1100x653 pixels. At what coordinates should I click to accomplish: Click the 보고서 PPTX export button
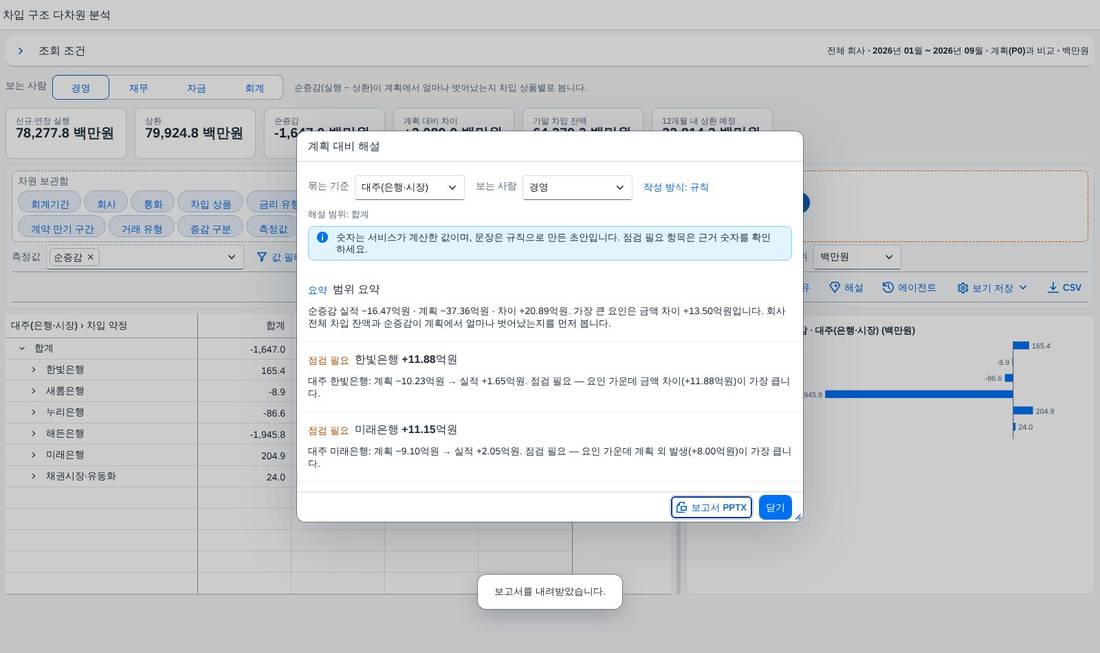tap(711, 507)
